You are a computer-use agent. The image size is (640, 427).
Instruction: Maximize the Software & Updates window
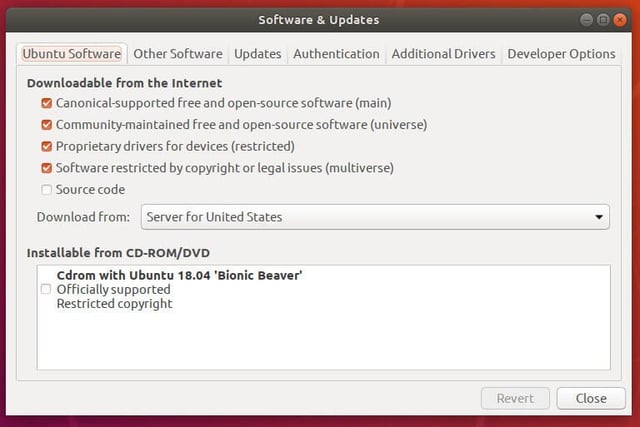point(603,20)
